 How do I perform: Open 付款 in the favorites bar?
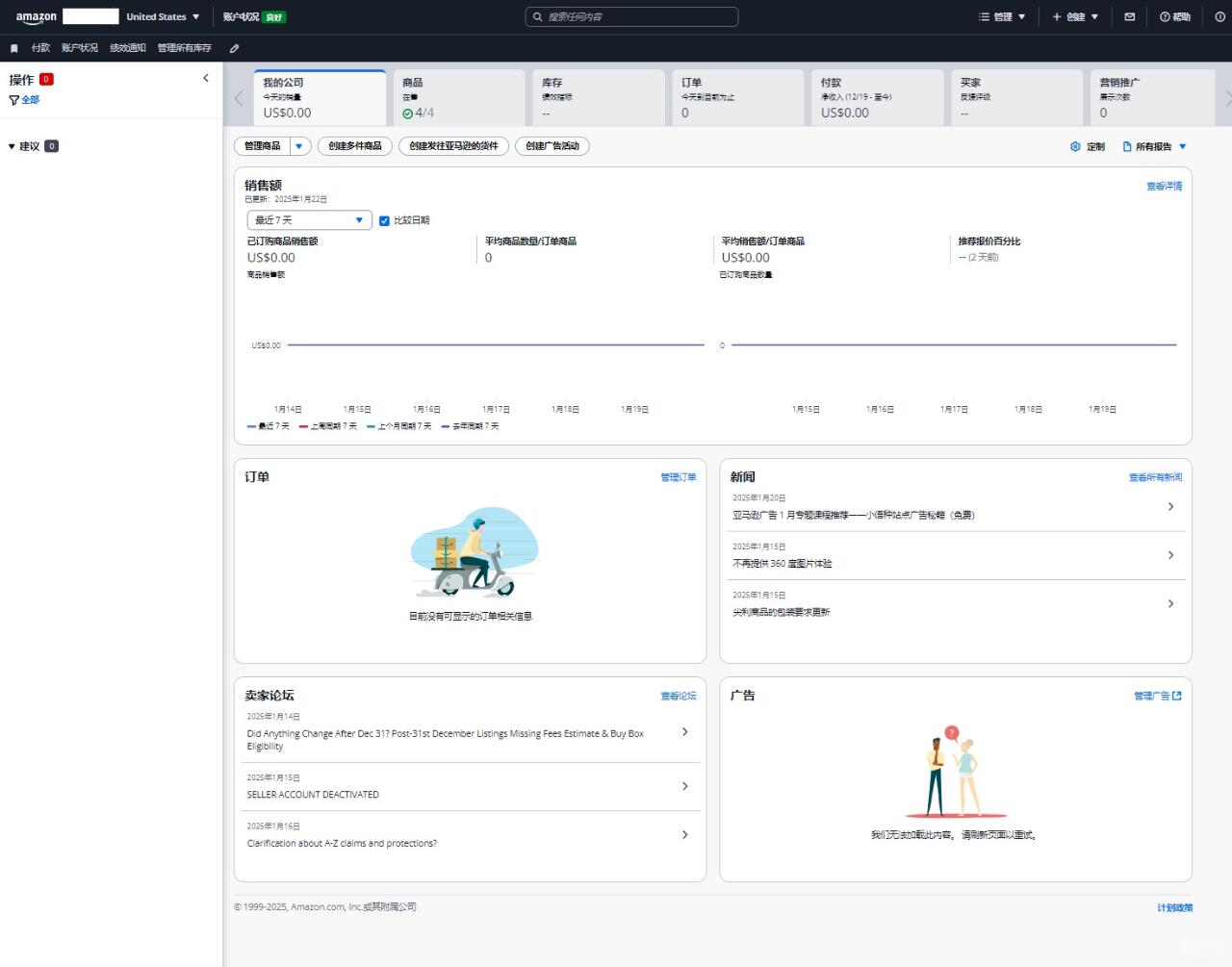40,48
